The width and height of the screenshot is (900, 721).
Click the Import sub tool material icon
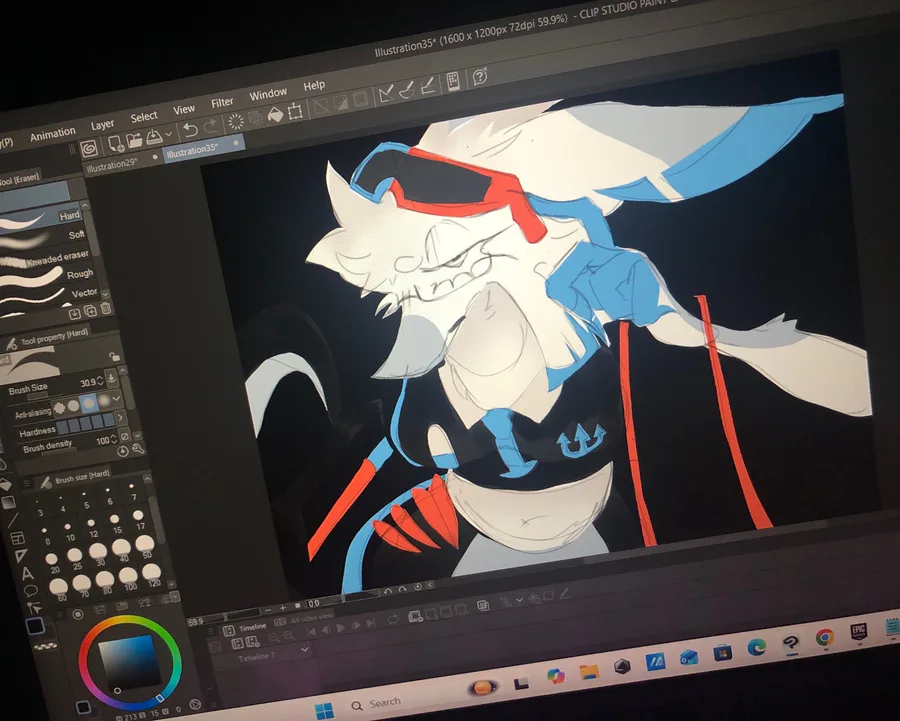pos(75,313)
